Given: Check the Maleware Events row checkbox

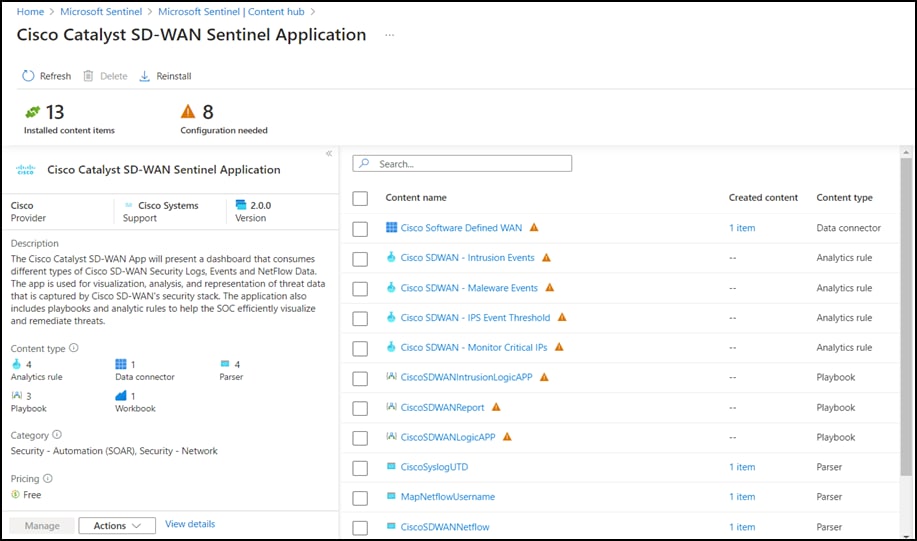Looking at the screenshot, I should (x=360, y=288).
